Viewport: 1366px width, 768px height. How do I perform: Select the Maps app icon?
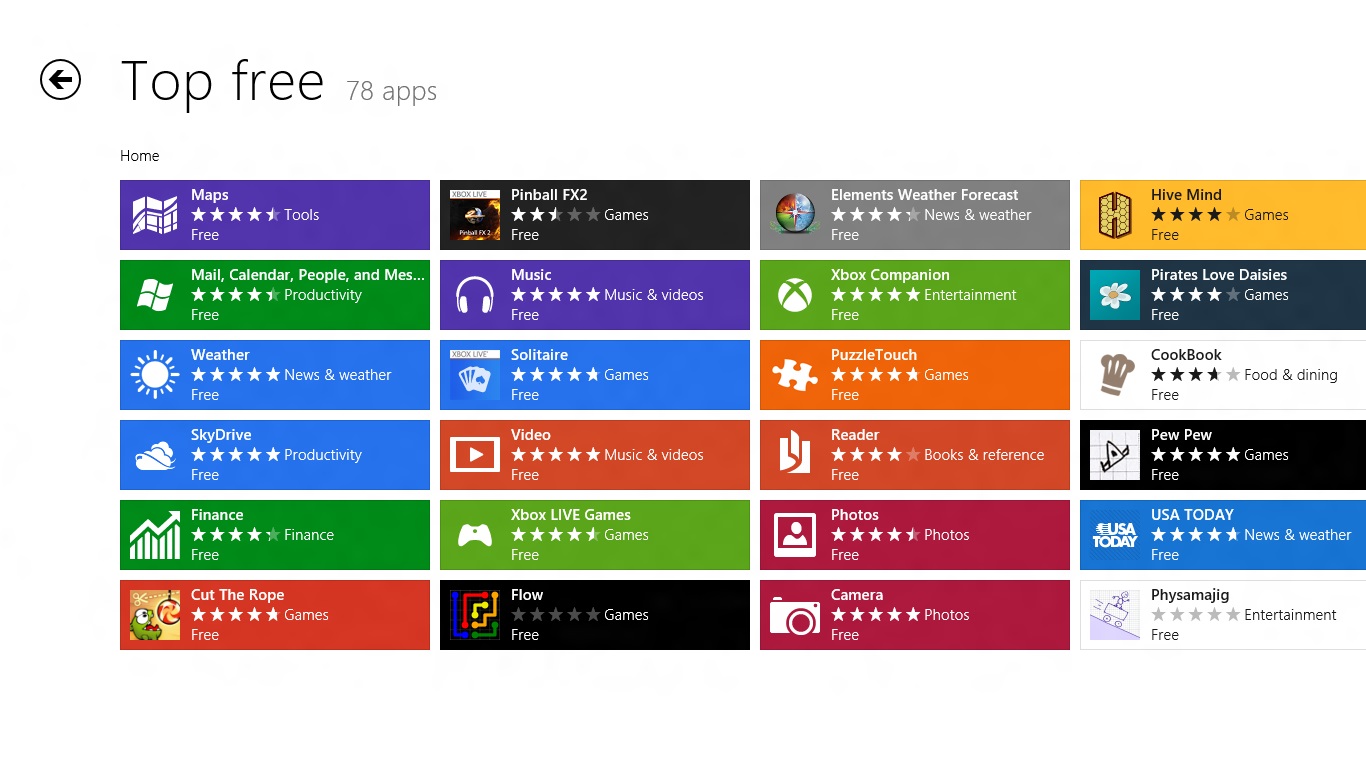point(155,215)
